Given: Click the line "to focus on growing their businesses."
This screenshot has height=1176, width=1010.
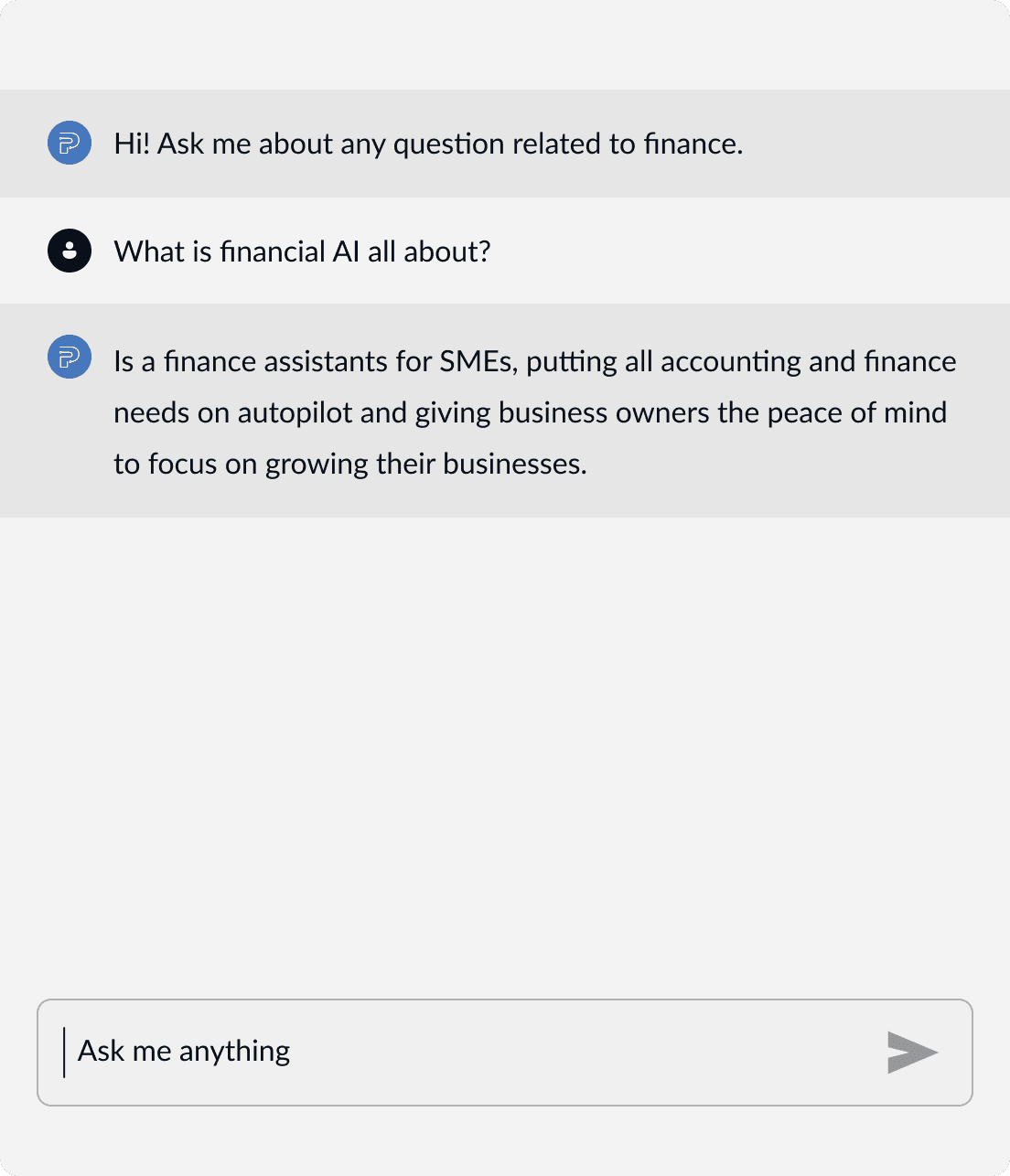Looking at the screenshot, I should 349,465.
